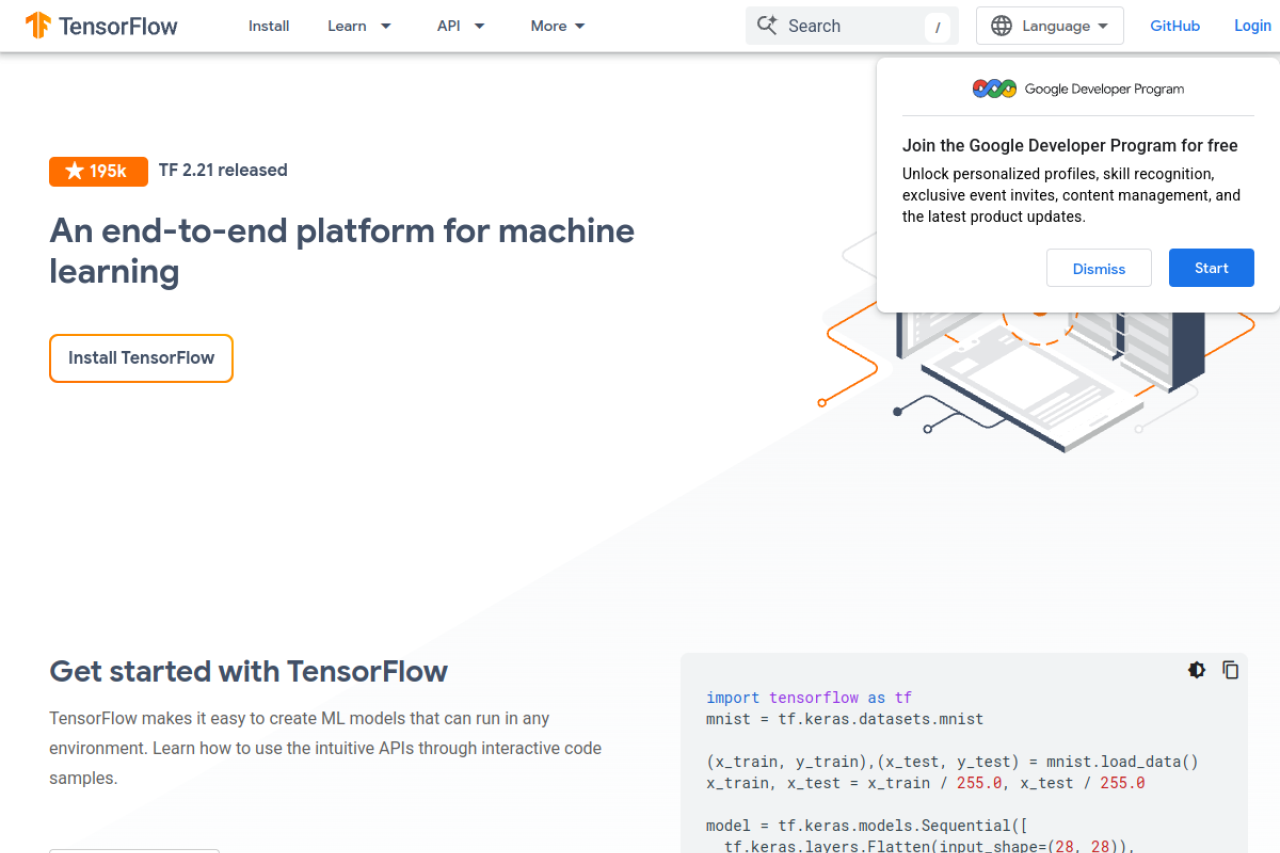Select the Install menu item
This screenshot has height=853, width=1280.
[x=268, y=25]
